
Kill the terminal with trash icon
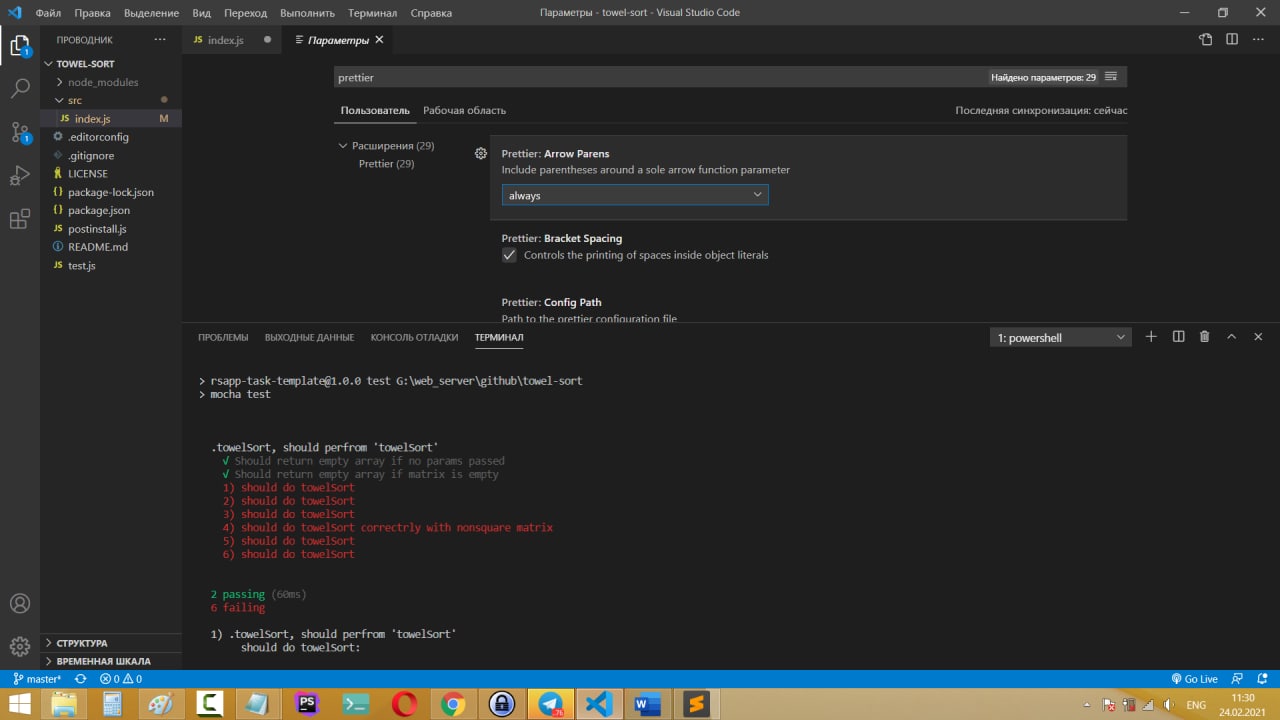pyautogui.click(x=1205, y=337)
